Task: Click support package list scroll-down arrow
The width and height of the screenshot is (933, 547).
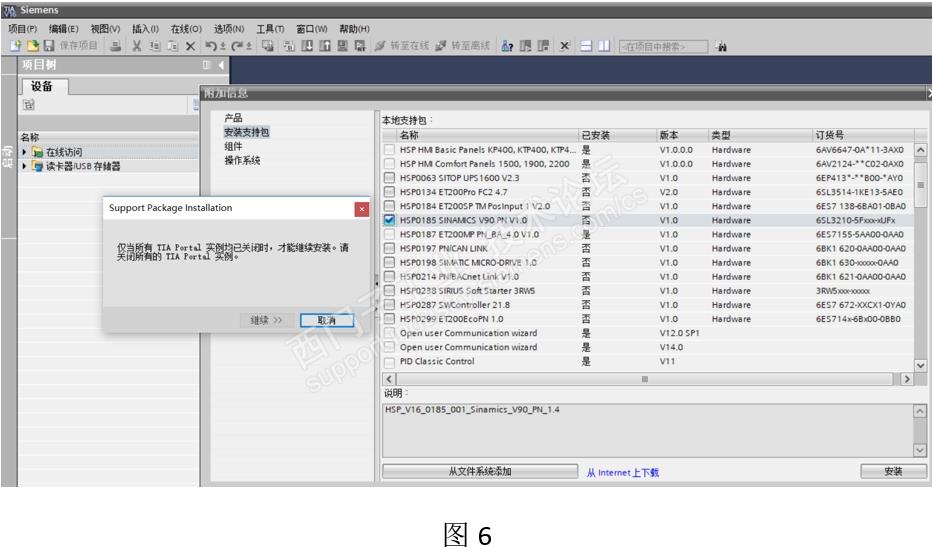Action: [x=920, y=365]
